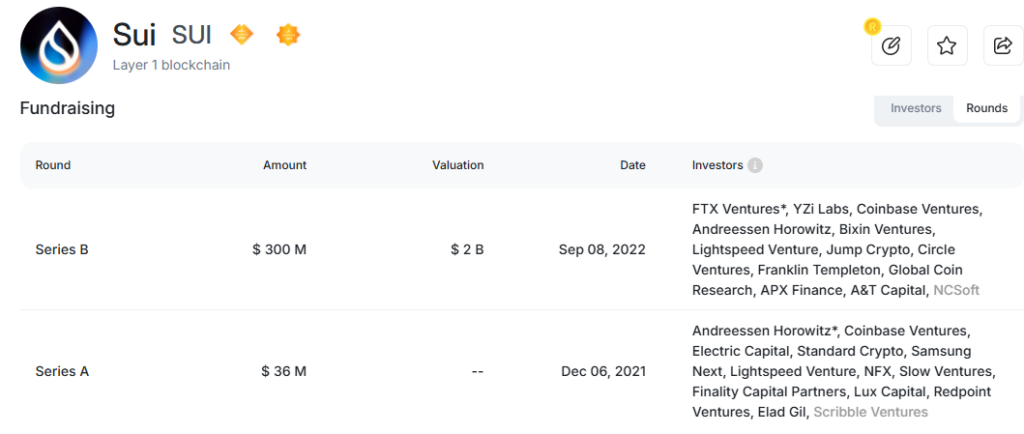Click the Sui logo avatar
This screenshot has width=1024, height=434.
point(59,46)
